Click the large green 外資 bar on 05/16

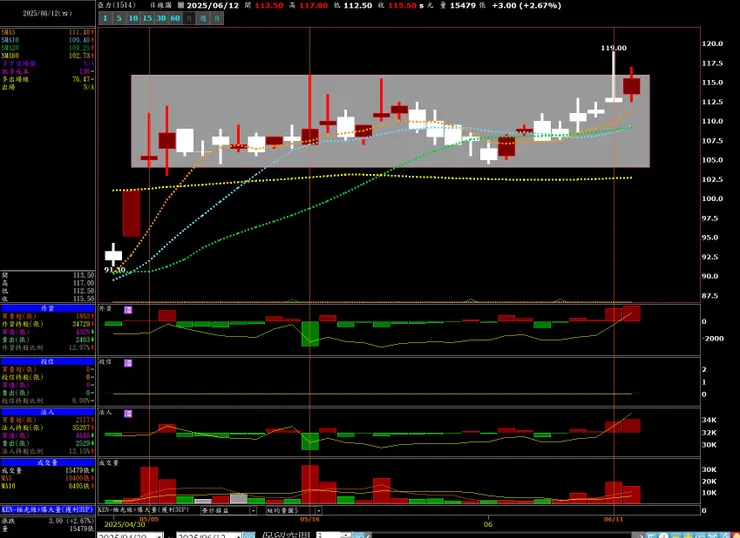[310, 334]
